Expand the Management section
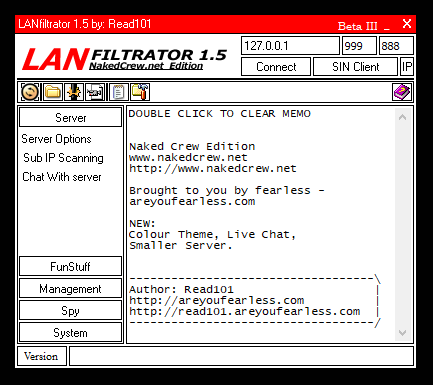 coord(71,288)
